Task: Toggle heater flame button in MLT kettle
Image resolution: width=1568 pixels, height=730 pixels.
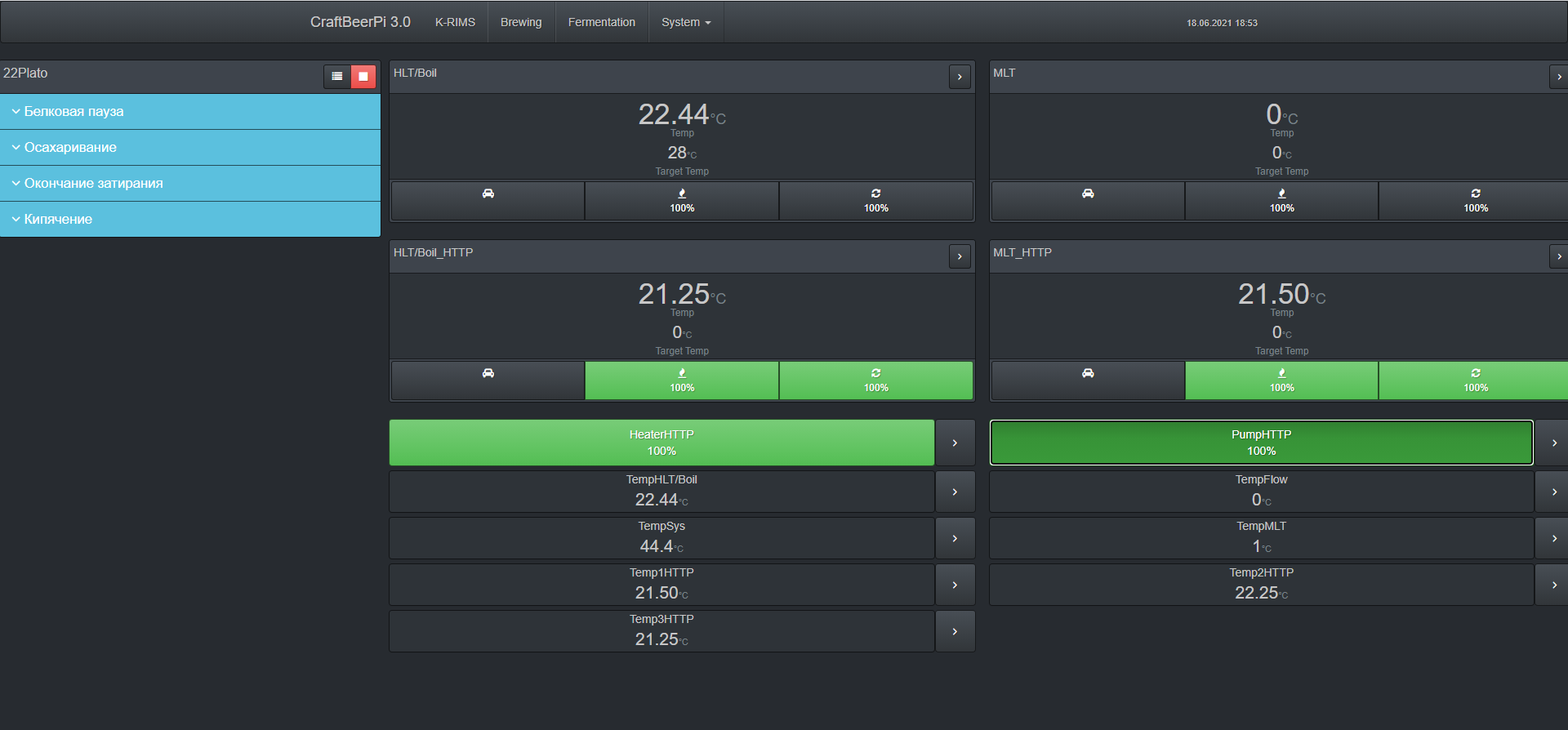Action: pyautogui.click(x=1281, y=201)
